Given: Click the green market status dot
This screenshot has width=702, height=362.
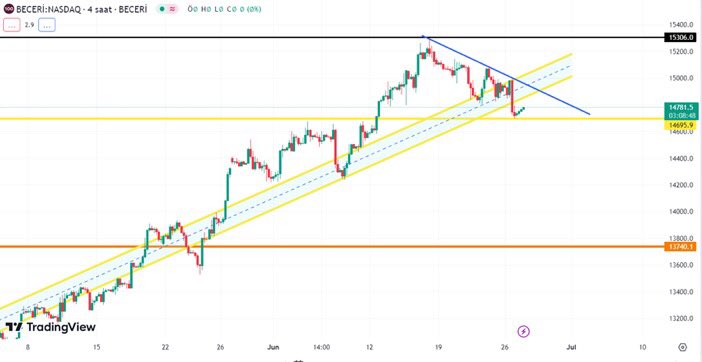Looking at the screenshot, I should [x=162, y=9].
